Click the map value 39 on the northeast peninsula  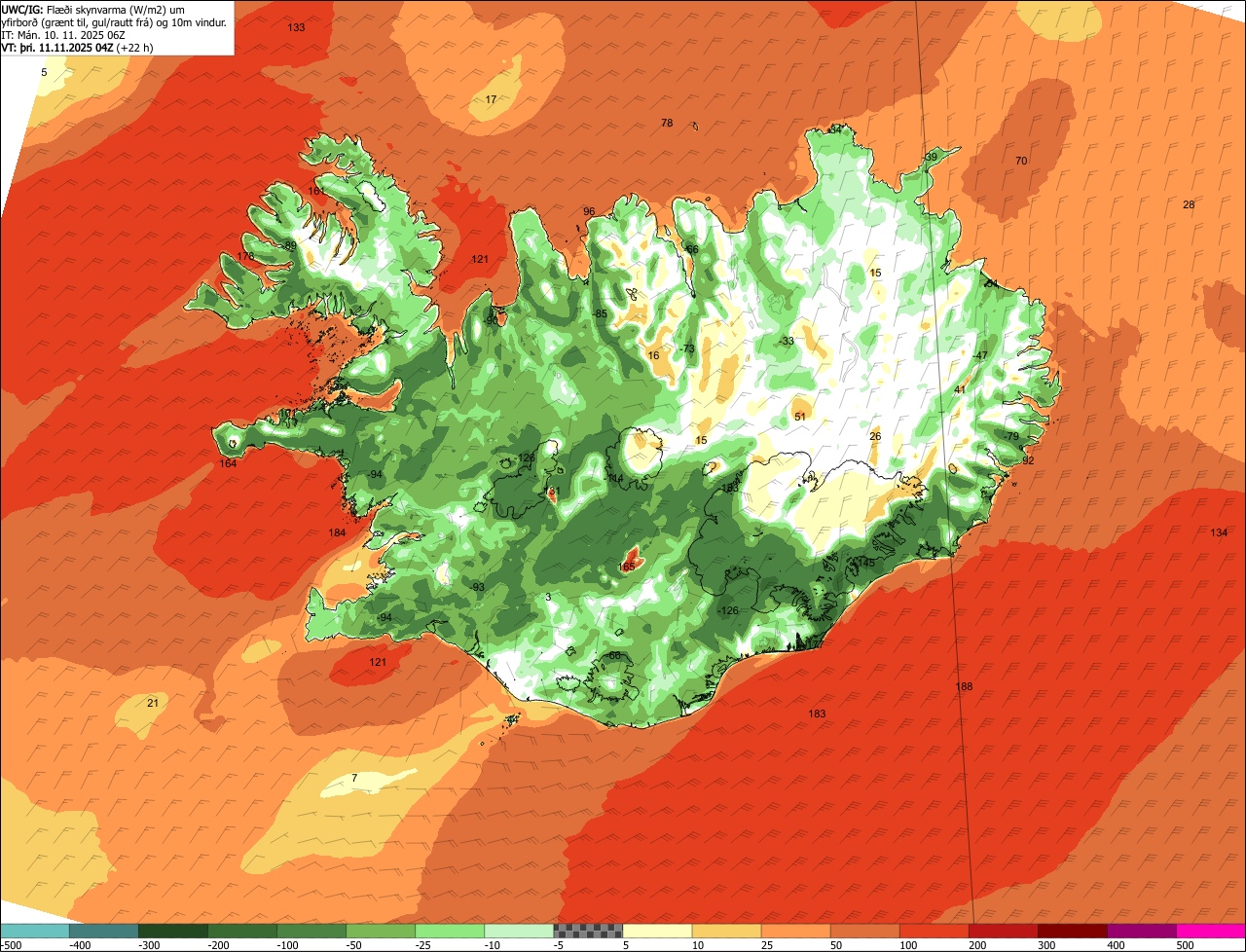(931, 157)
